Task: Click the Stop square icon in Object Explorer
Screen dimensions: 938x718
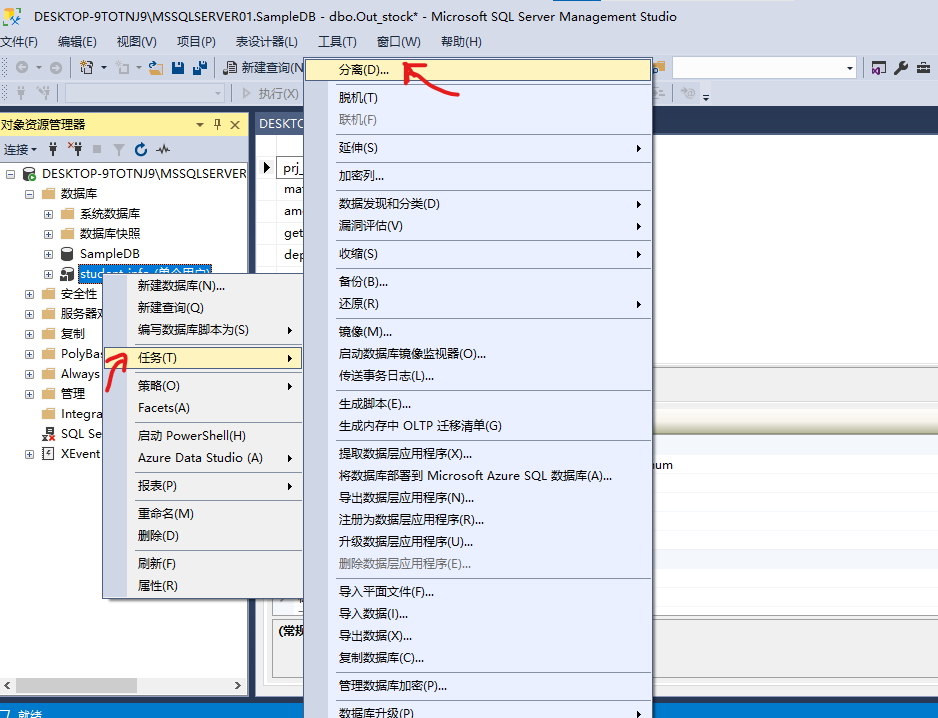Action: [97, 149]
